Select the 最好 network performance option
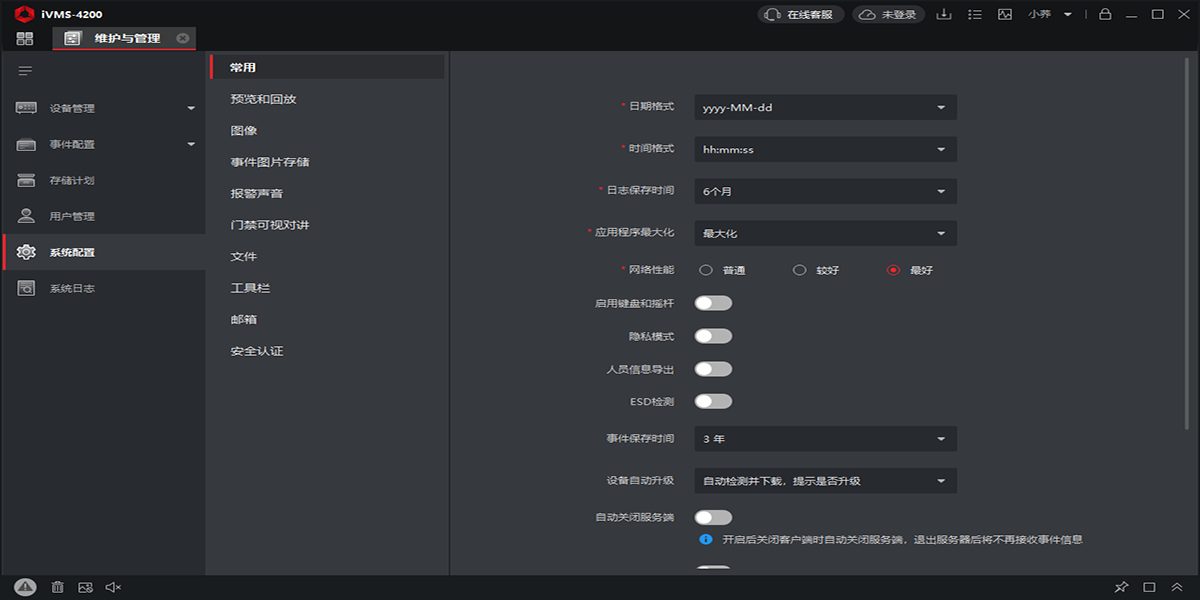Image resolution: width=1200 pixels, height=600 pixels. [893, 270]
